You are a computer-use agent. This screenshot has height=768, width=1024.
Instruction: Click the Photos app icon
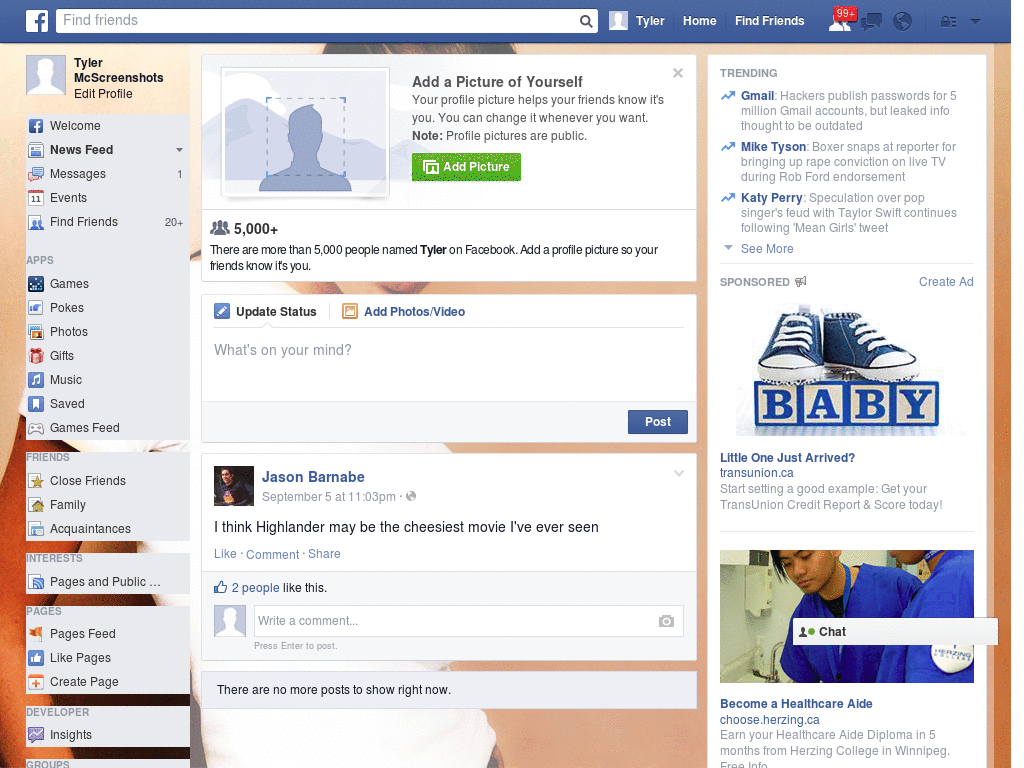[x=36, y=332]
